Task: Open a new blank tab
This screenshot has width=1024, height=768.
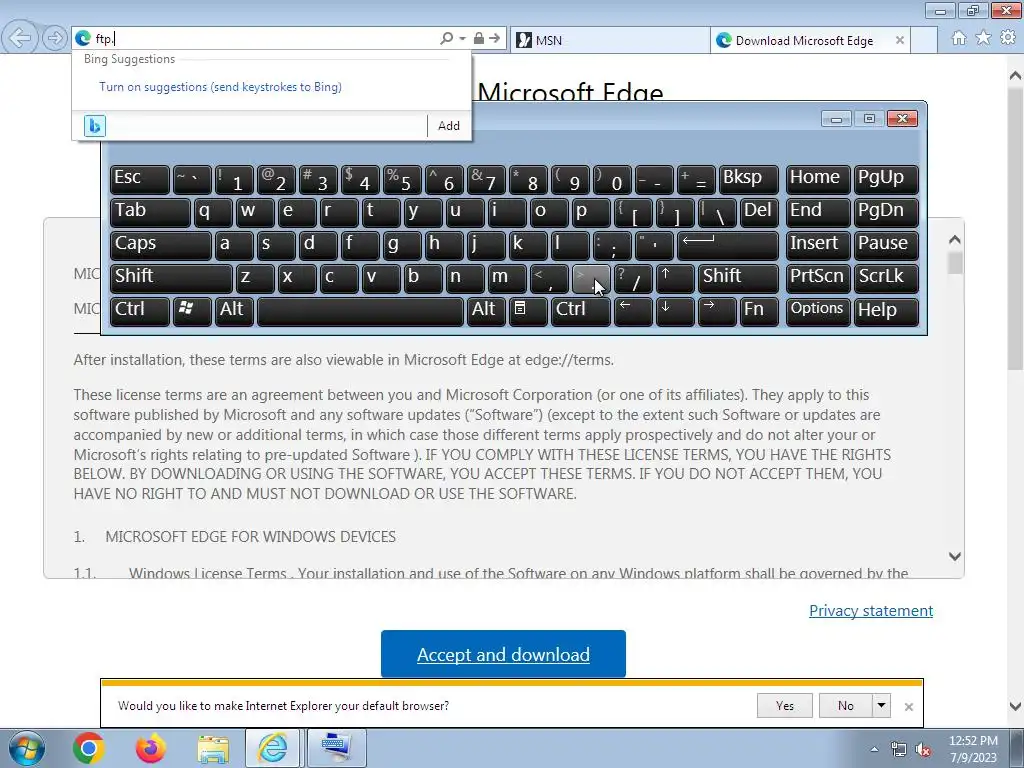Action: (924, 40)
